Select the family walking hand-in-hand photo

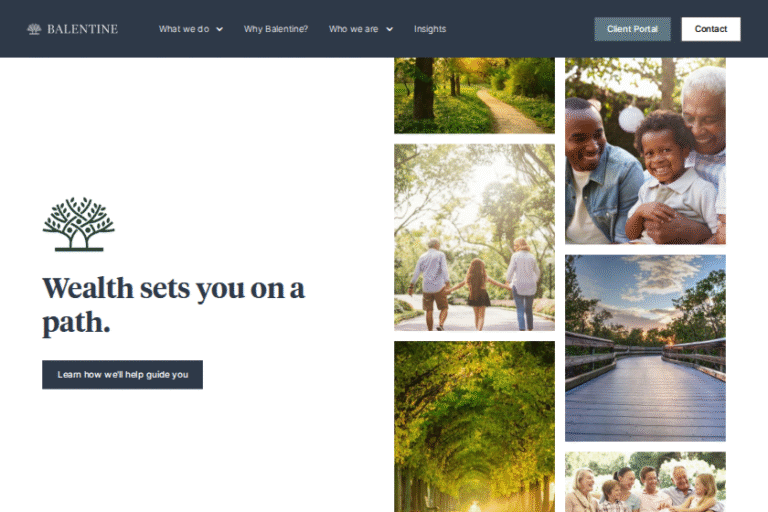474,237
